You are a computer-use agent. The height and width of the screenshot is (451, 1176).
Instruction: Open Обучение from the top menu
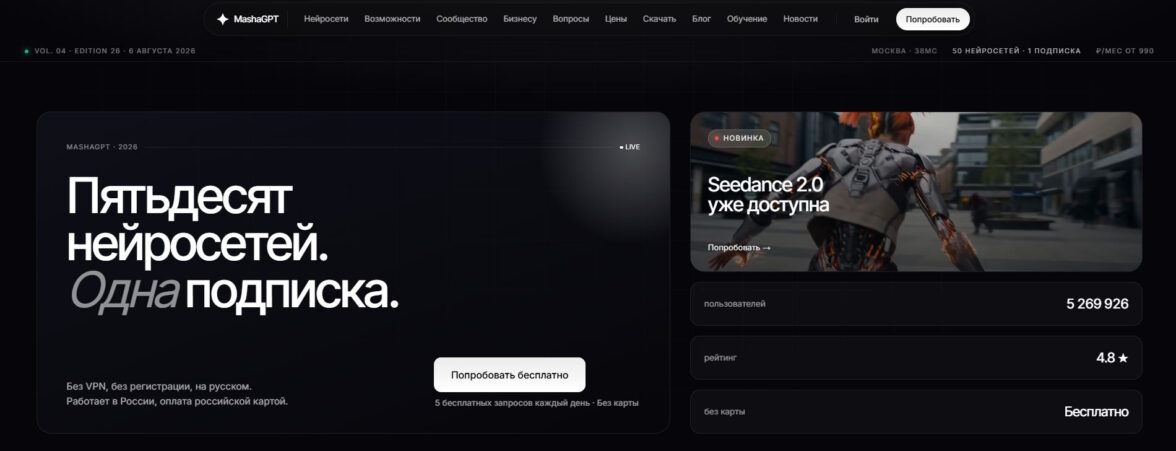747,19
